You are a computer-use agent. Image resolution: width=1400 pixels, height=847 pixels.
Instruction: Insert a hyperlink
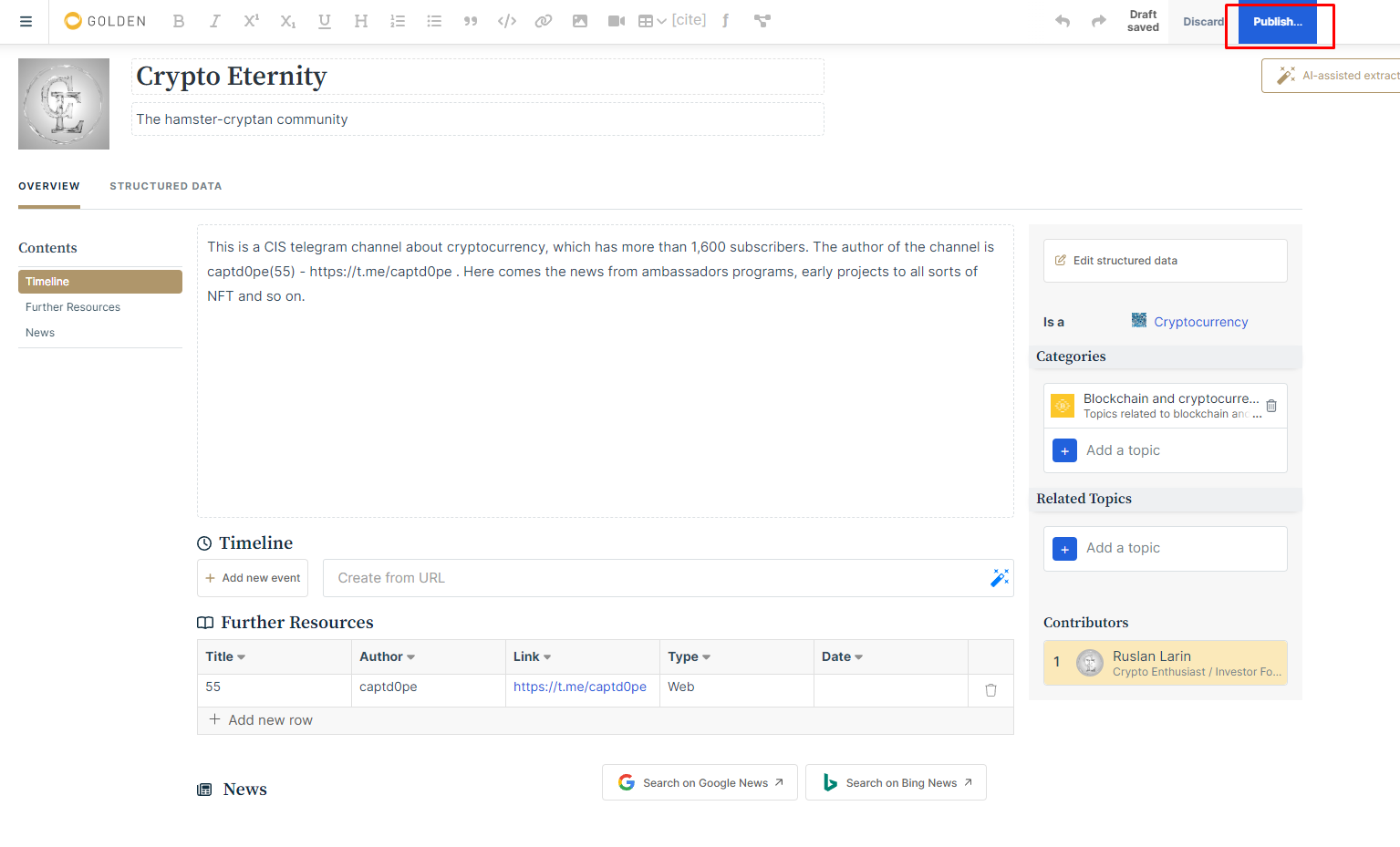point(544,21)
